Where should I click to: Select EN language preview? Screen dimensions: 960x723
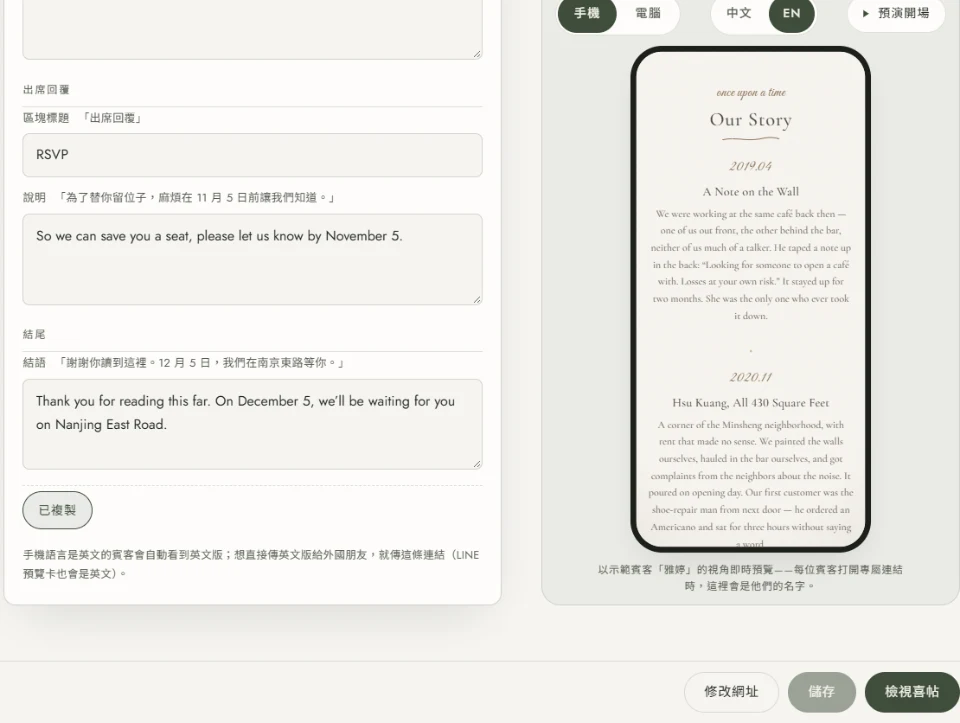click(791, 13)
